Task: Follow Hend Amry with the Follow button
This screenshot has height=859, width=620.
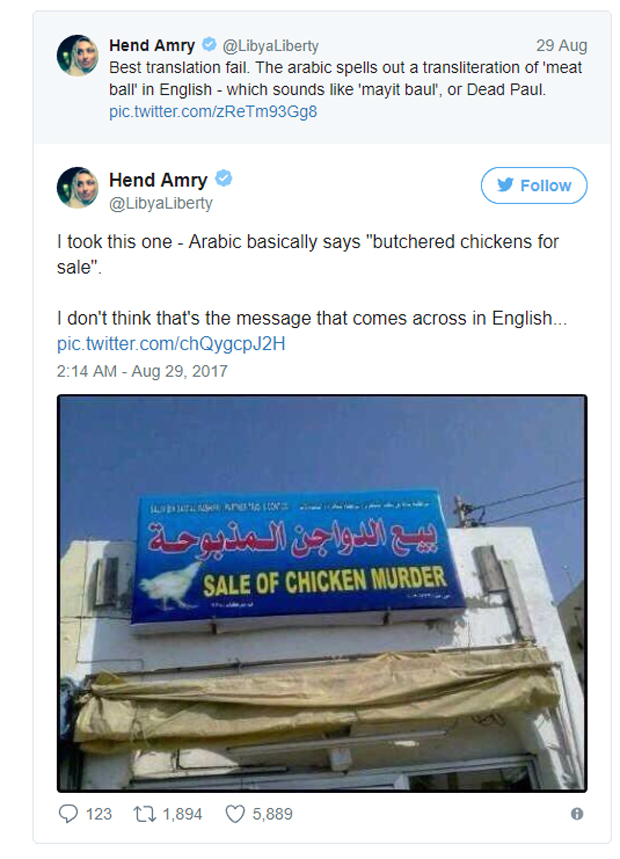Action: (x=533, y=185)
